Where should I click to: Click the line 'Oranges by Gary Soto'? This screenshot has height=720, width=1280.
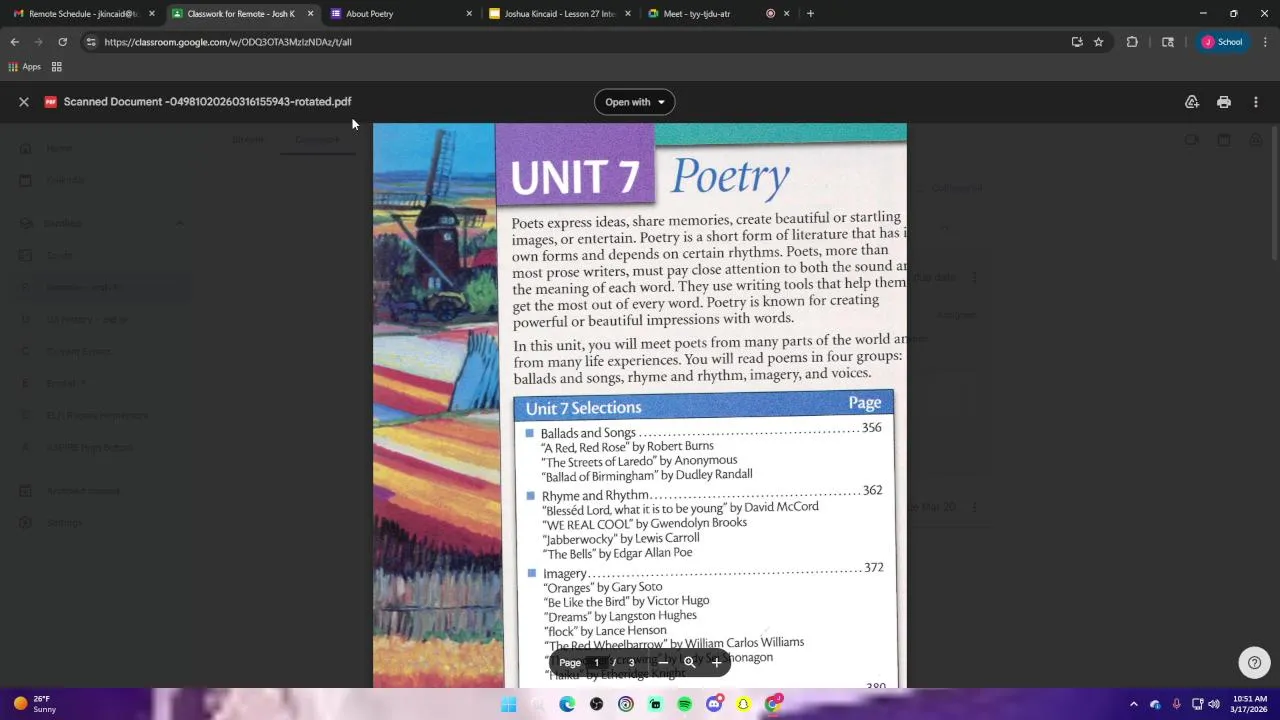point(603,588)
